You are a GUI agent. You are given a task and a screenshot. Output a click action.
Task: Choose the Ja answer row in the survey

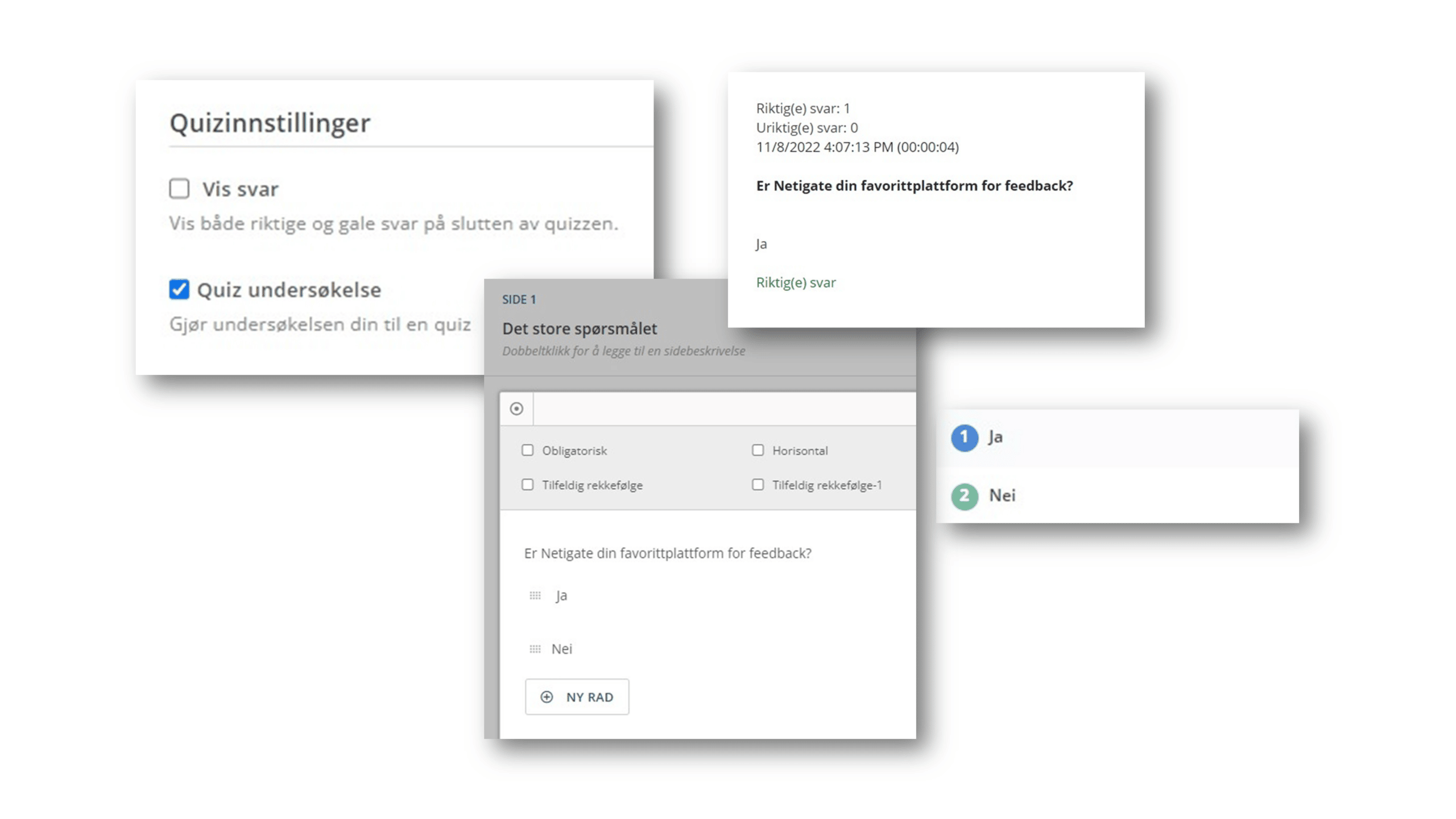tap(1118, 438)
